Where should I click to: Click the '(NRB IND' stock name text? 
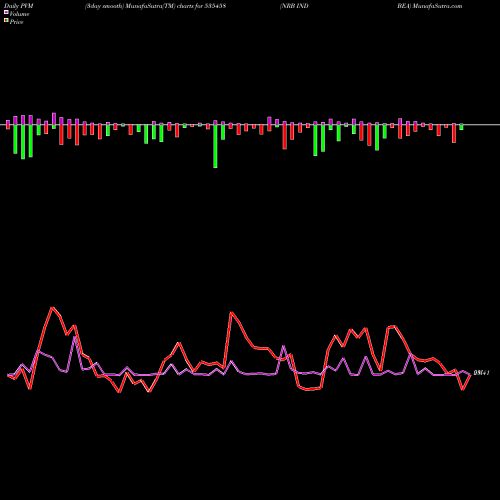[x=294, y=6]
